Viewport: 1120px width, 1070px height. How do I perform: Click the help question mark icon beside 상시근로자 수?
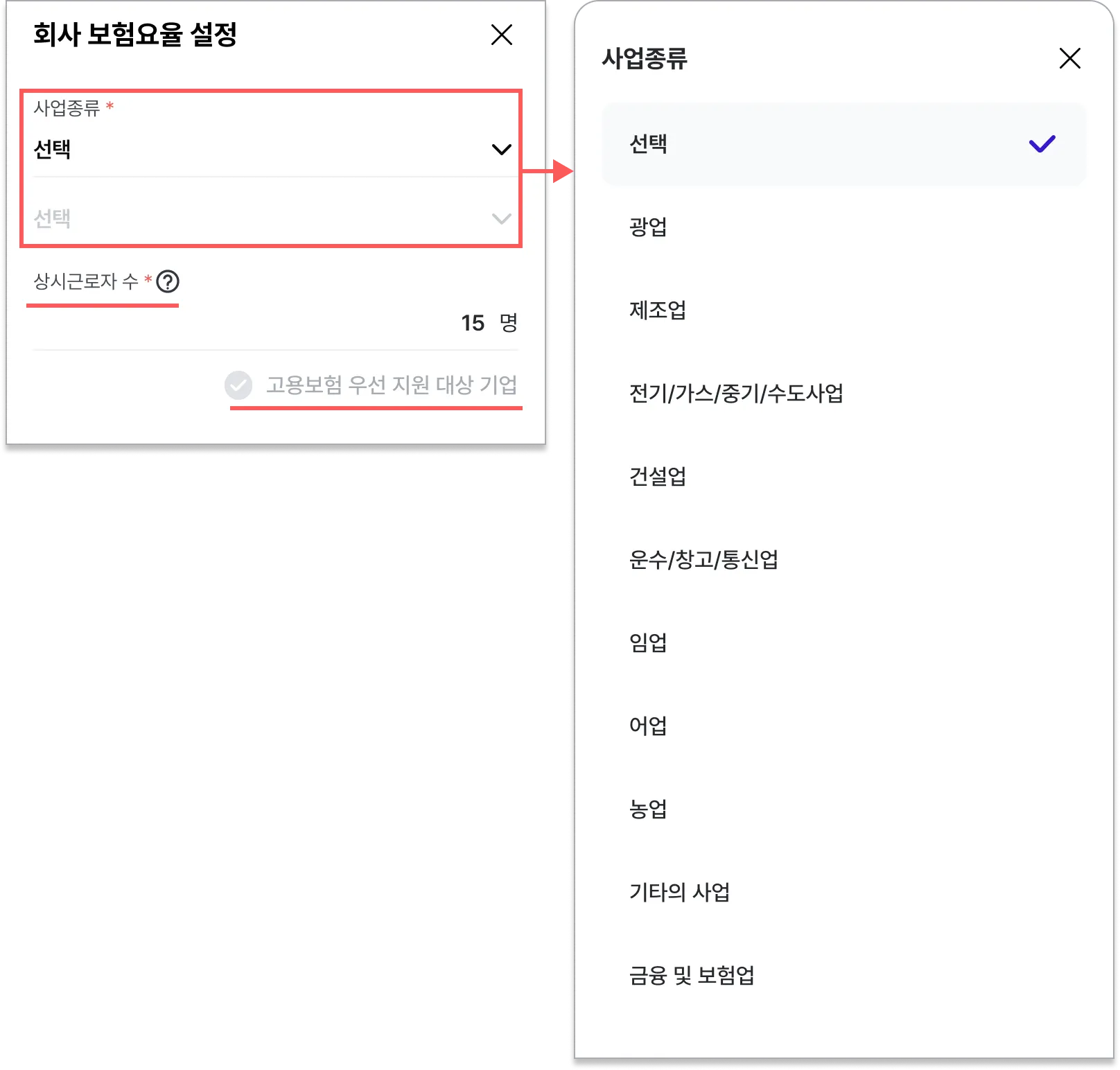(168, 281)
